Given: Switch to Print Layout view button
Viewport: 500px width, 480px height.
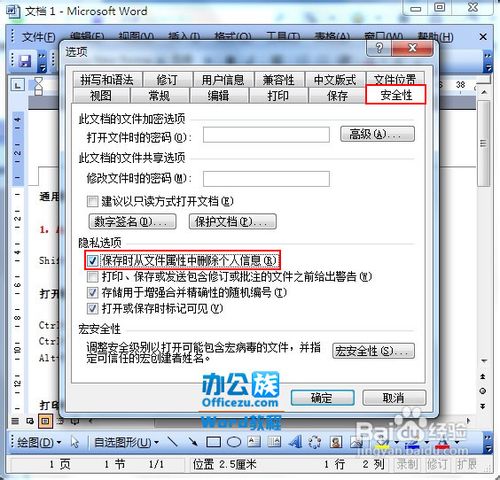Looking at the screenshot, I should (45, 421).
